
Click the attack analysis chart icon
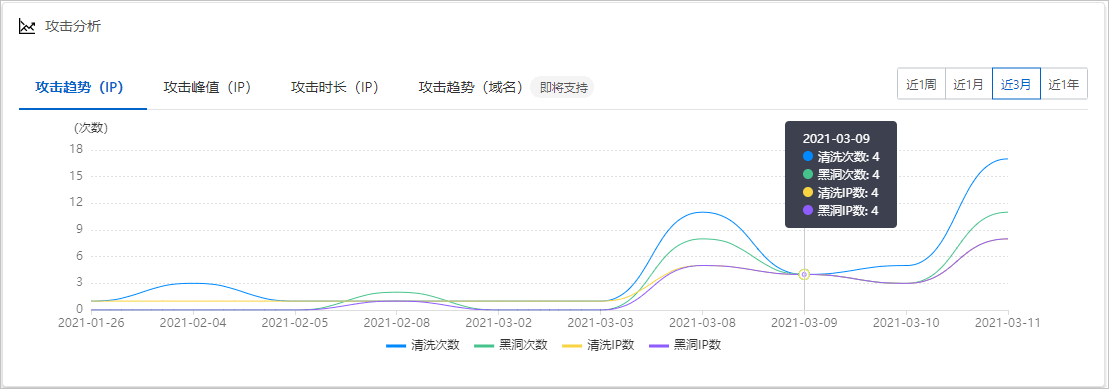27,27
